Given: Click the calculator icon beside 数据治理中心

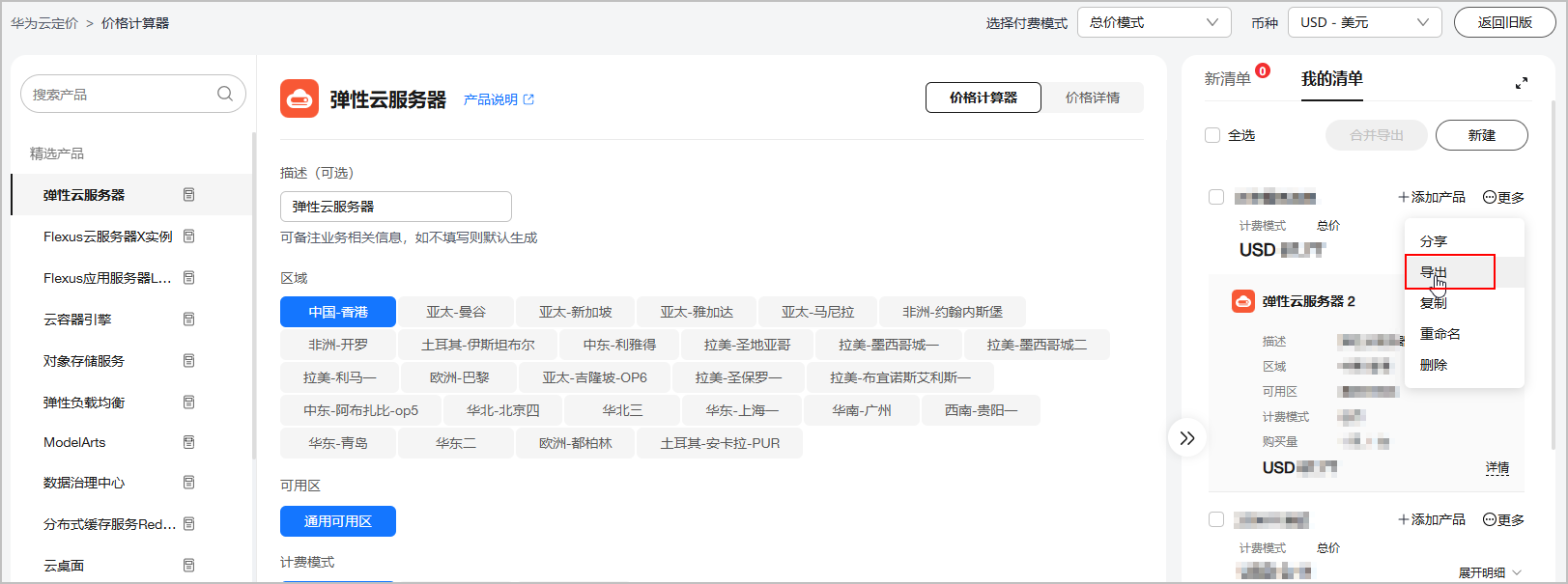Looking at the screenshot, I should click(189, 483).
